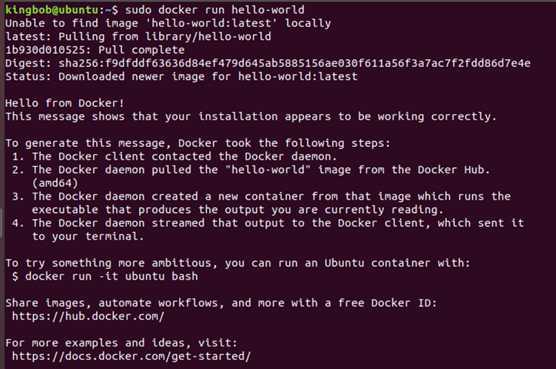Click the kingbob@ubuntu prompt text
Screen dimensions: 556x369
point(52,10)
